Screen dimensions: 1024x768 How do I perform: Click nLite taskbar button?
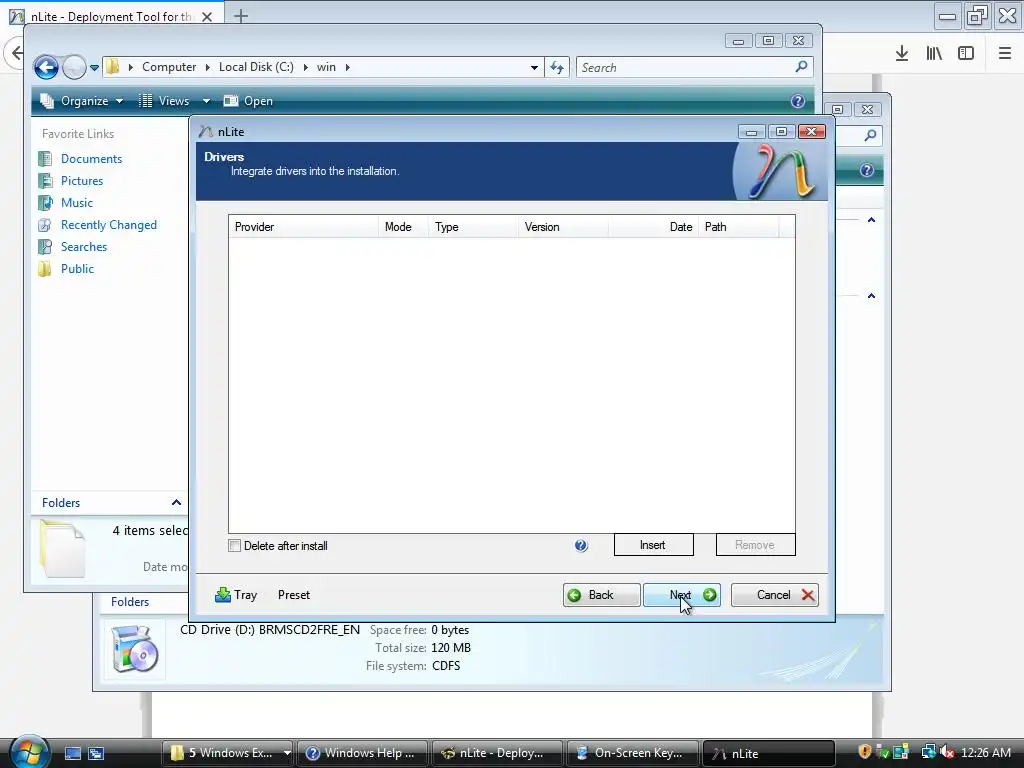[768, 753]
